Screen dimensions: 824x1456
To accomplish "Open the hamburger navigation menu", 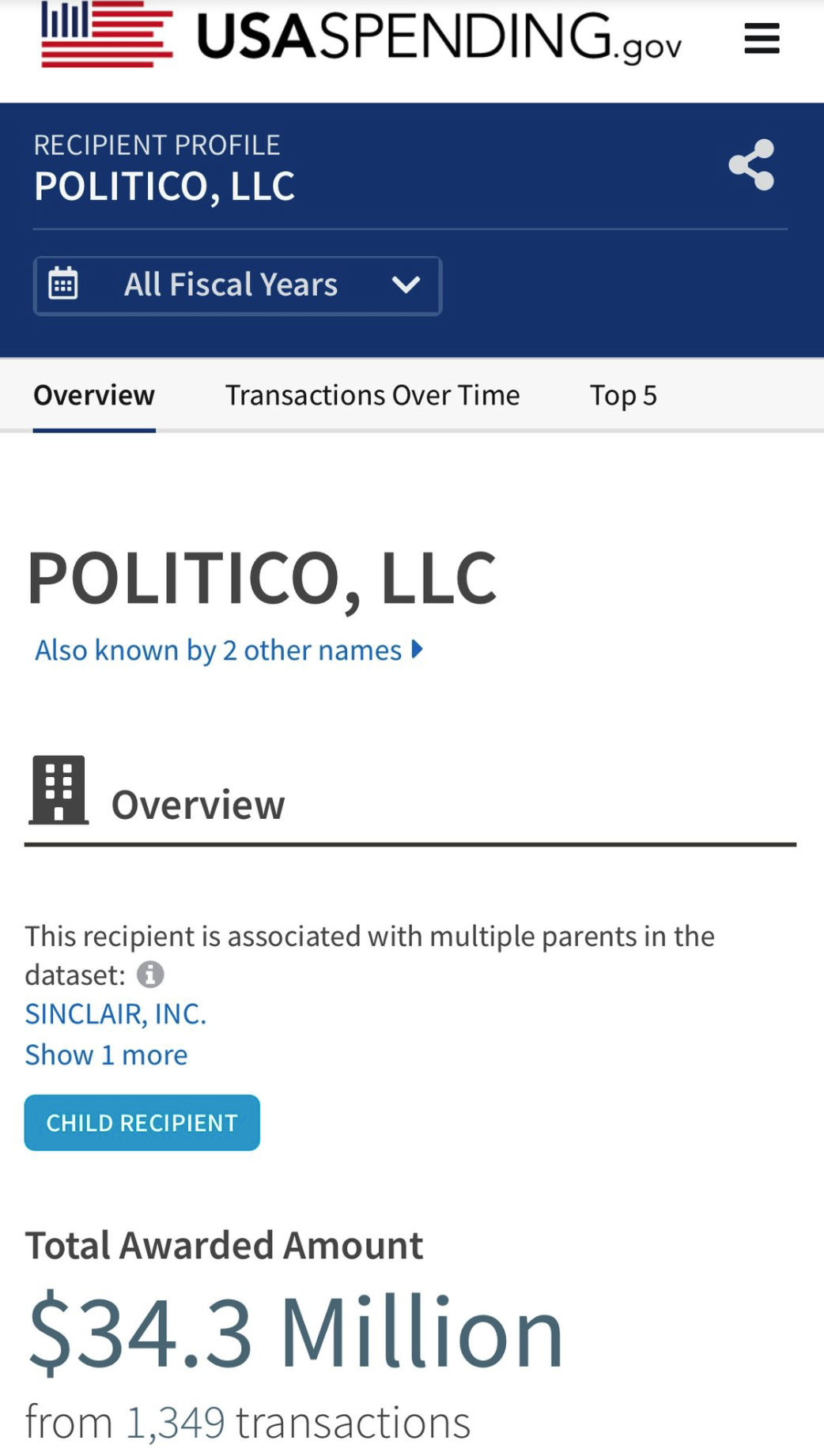I will tap(762, 38).
